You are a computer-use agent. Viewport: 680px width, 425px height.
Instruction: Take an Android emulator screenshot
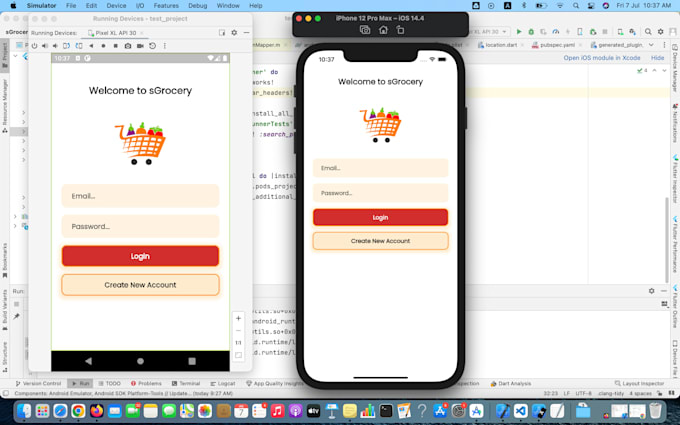128,46
